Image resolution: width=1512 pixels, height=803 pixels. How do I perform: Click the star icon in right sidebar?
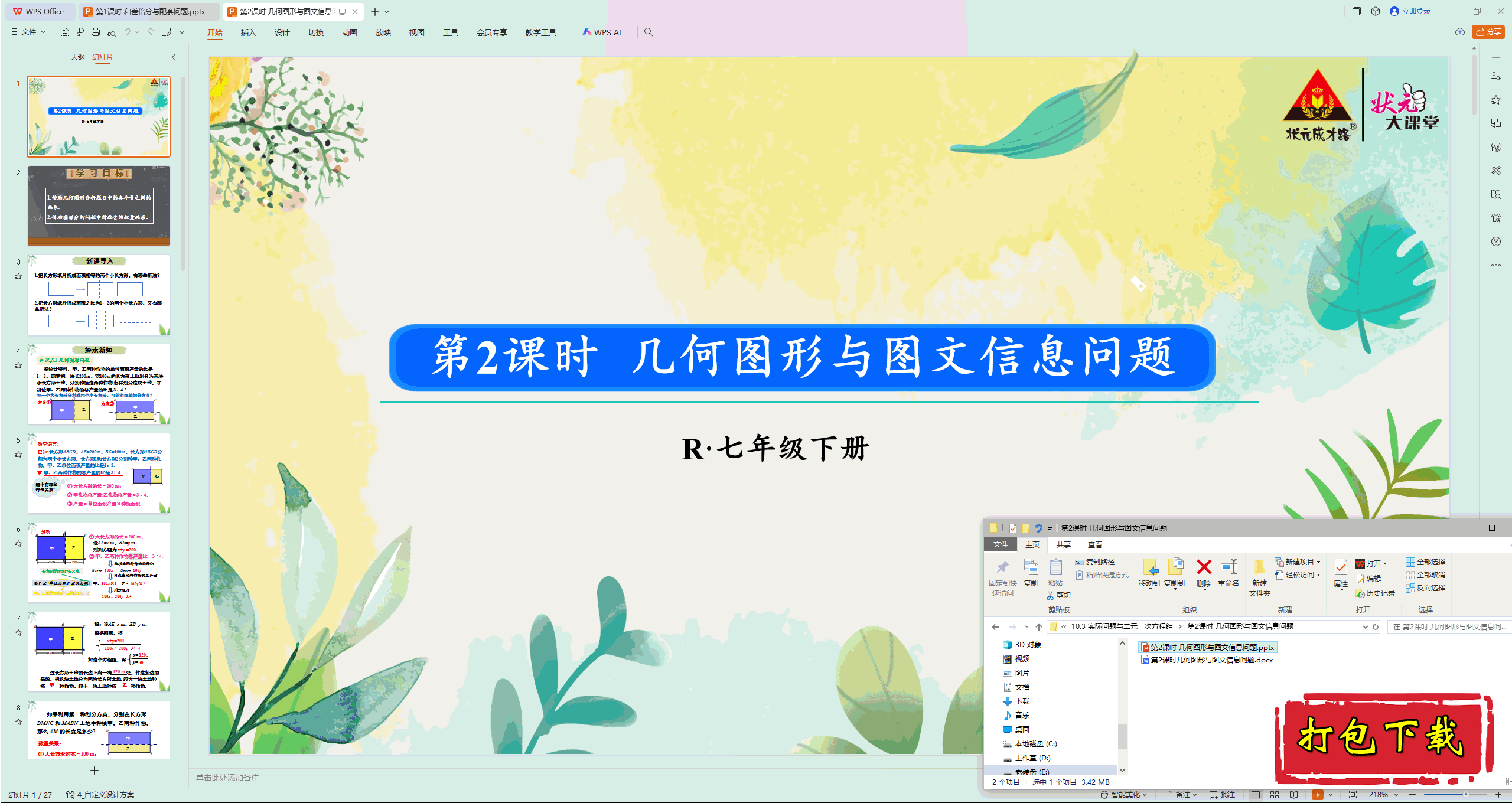1495,100
